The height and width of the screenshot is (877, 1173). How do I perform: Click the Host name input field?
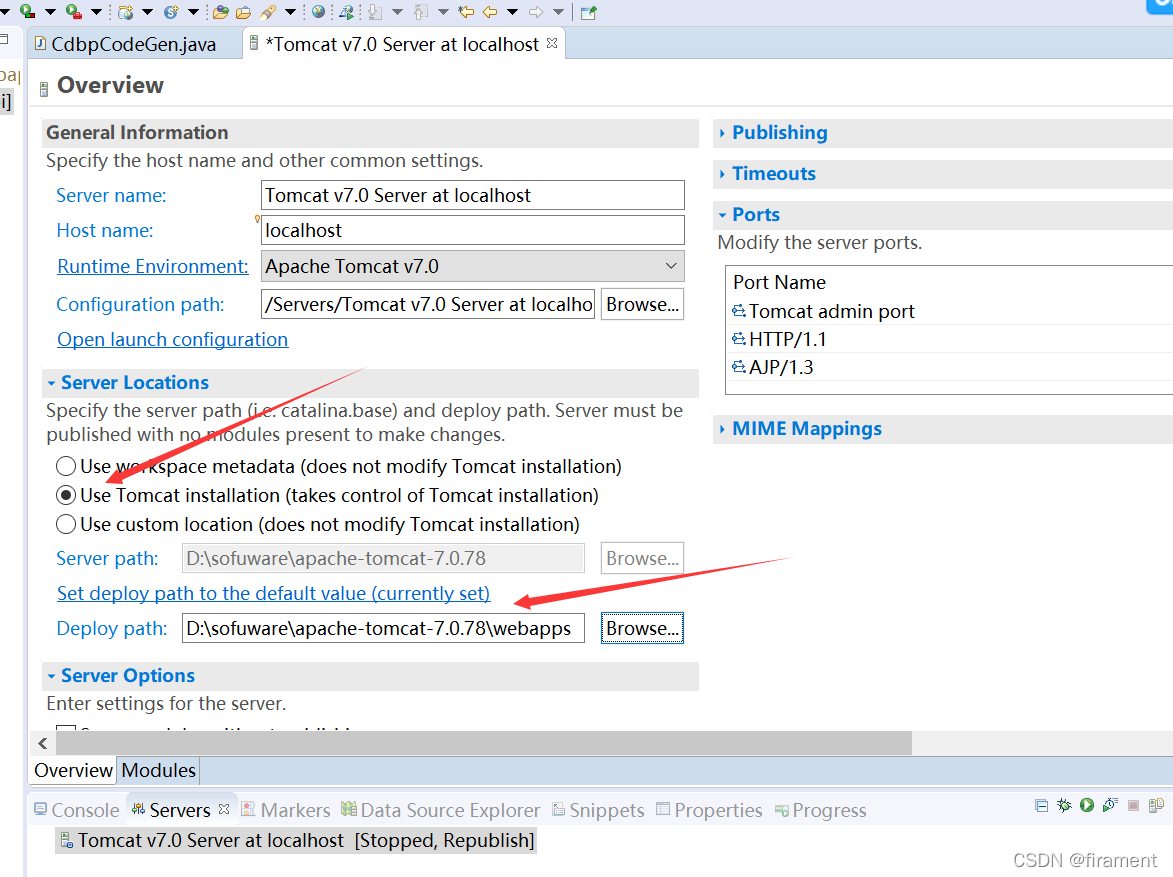point(473,230)
